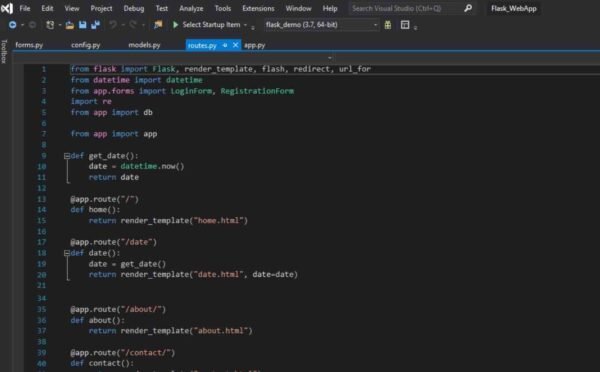Click the redo arrow icon
600x372 pixels.
[133, 25]
